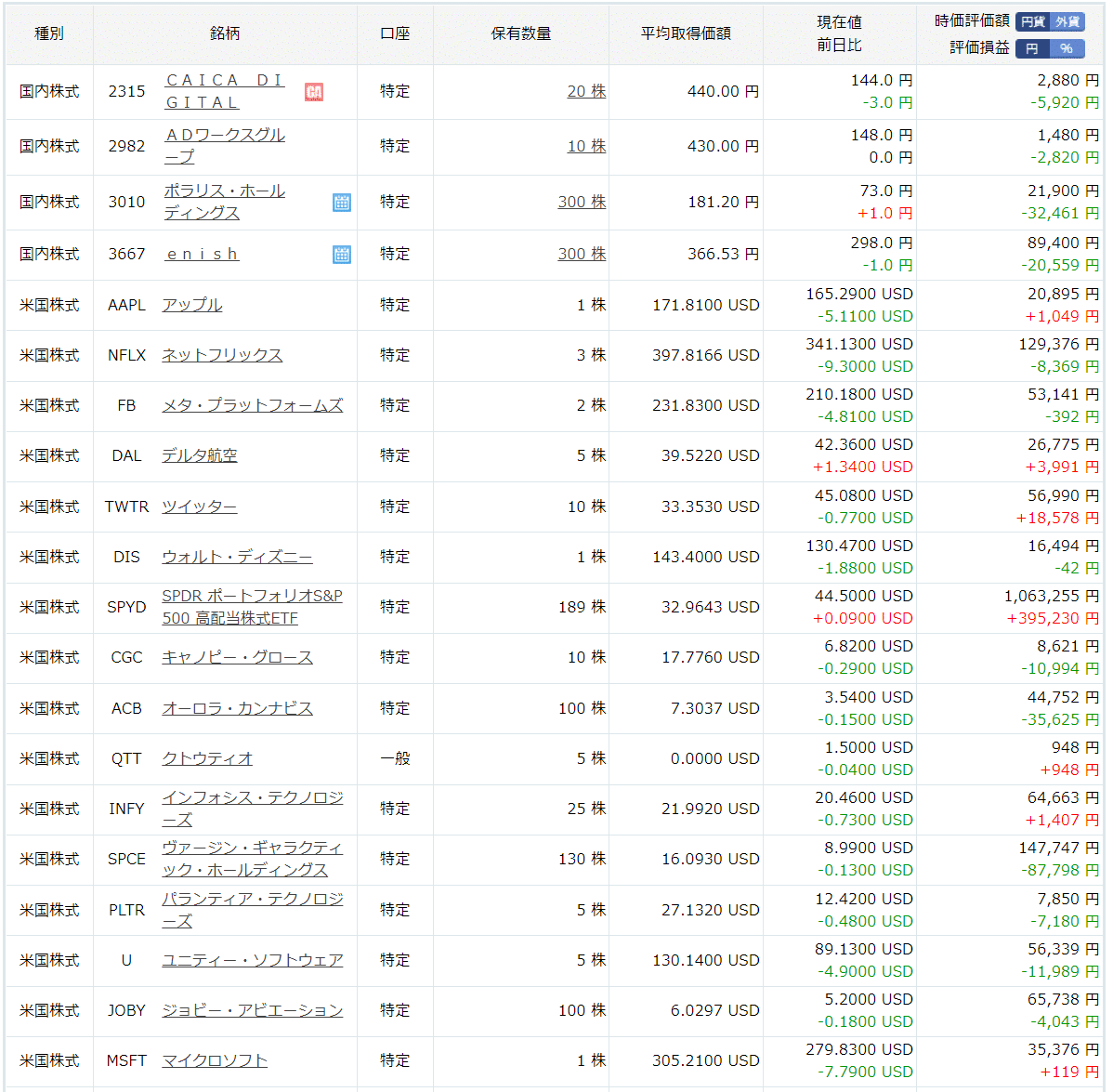Open デルタ航空 stock page
Image resolution: width=1113 pixels, height=1092 pixels.
pyautogui.click(x=200, y=455)
